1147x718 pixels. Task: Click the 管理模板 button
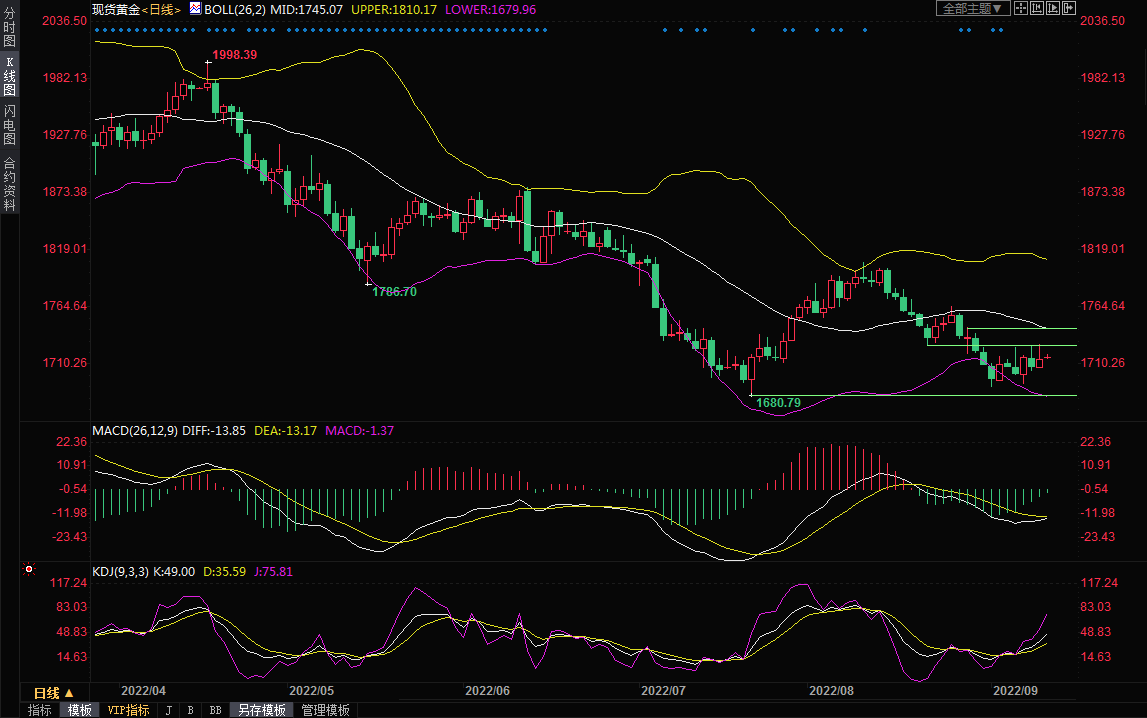(325, 710)
